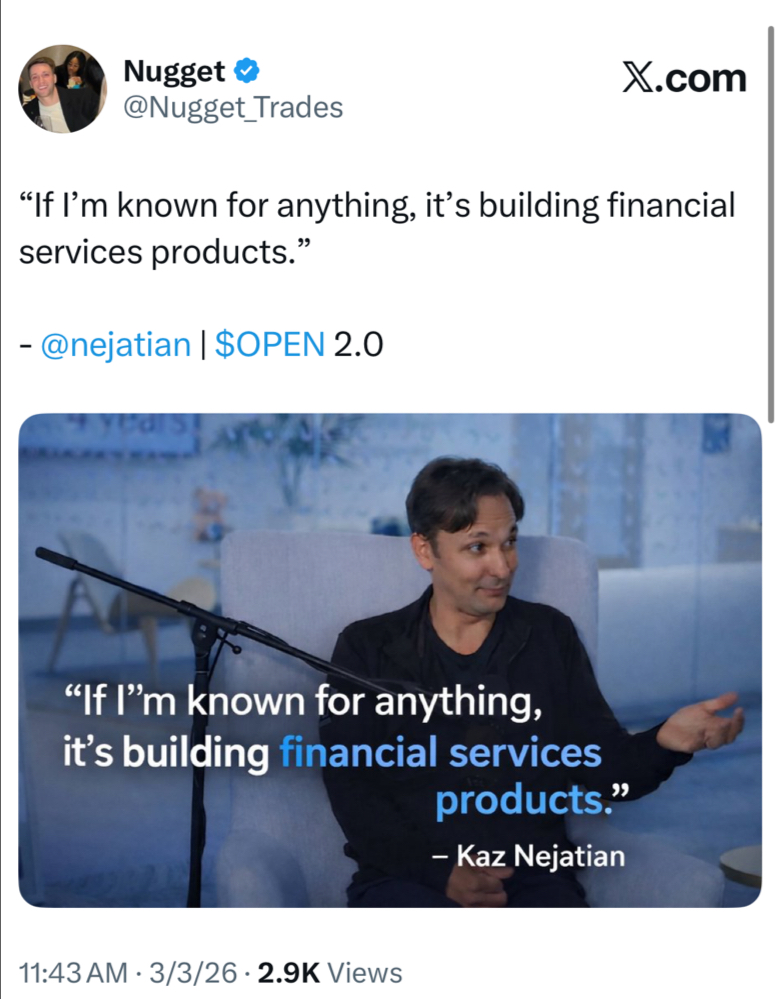The height and width of the screenshot is (999, 780).
Task: Click the 3/3/26 post date
Action: tap(192, 973)
